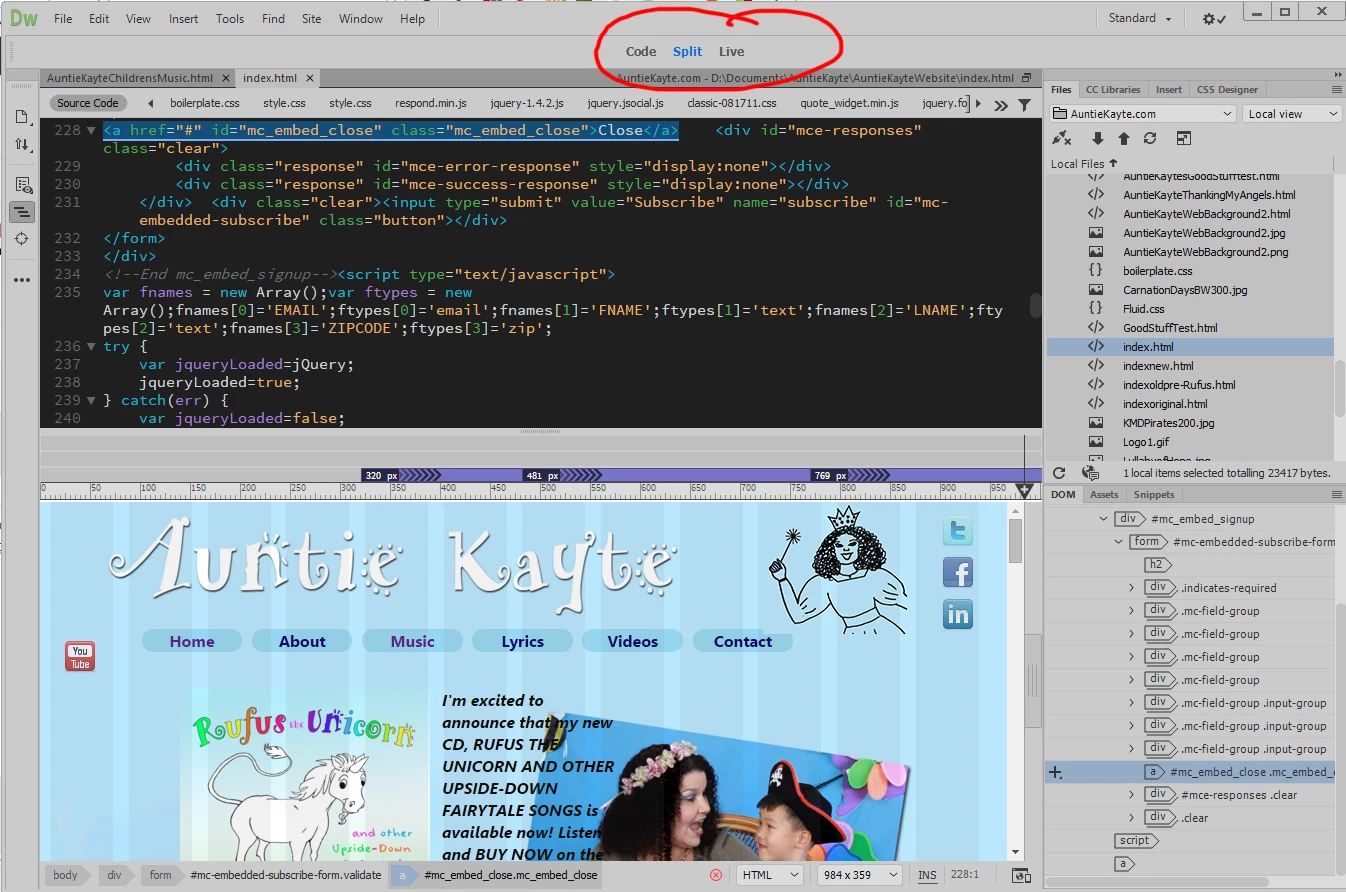Click File Management up-down arrows icon
Screen dimensions: 1346x892
[21, 145]
